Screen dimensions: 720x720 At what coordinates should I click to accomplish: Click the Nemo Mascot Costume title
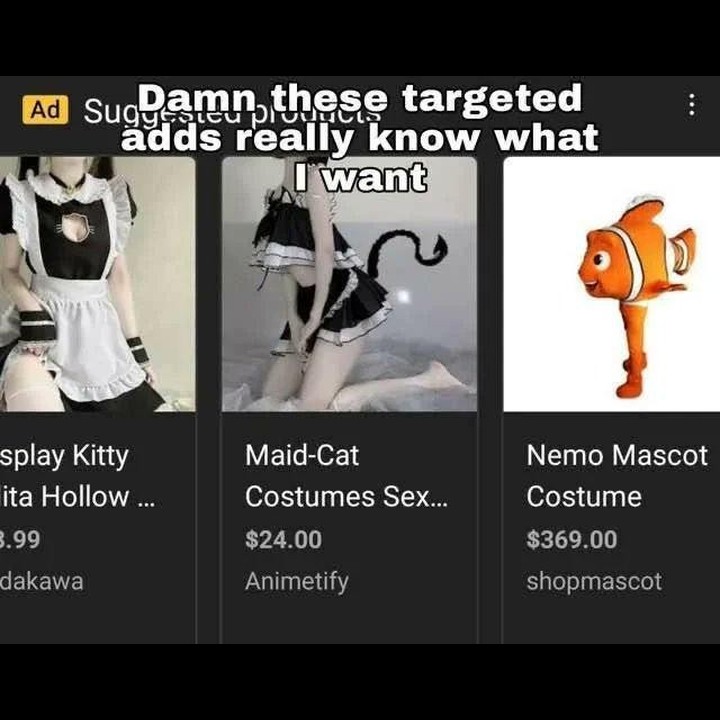pyautogui.click(x=617, y=476)
